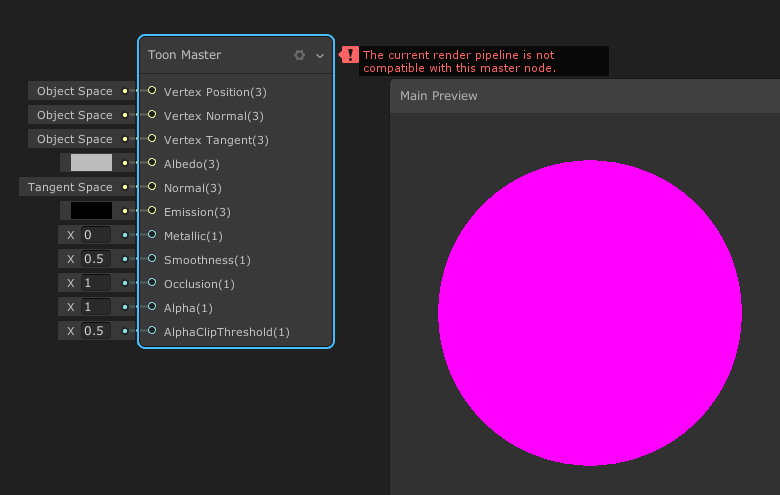Click the Normal(3) input port
780x495 pixels.
tap(152, 187)
